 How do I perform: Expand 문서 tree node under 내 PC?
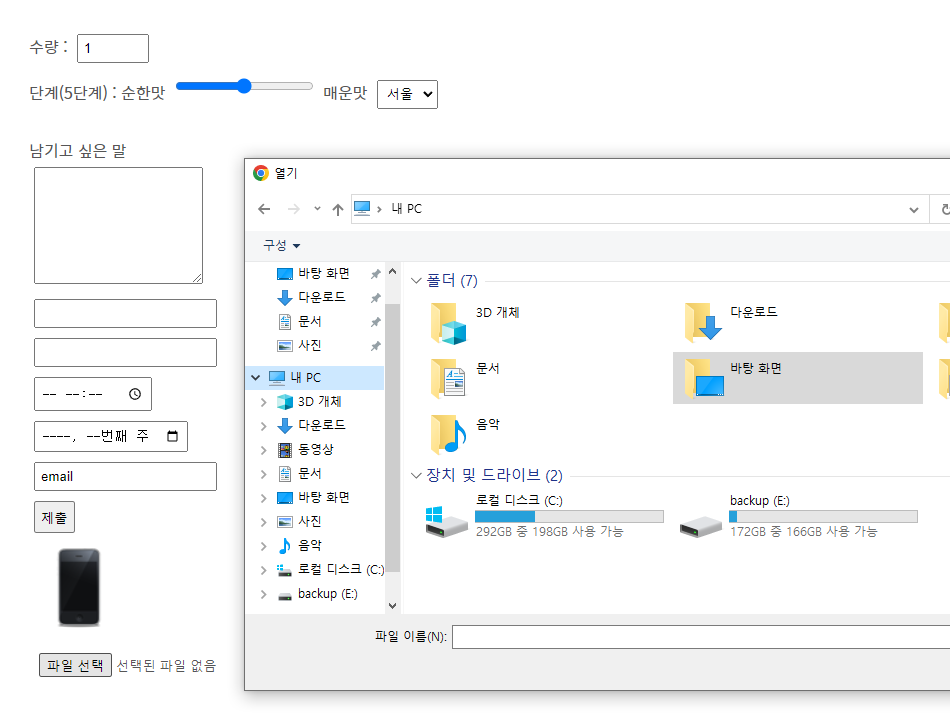click(264, 474)
